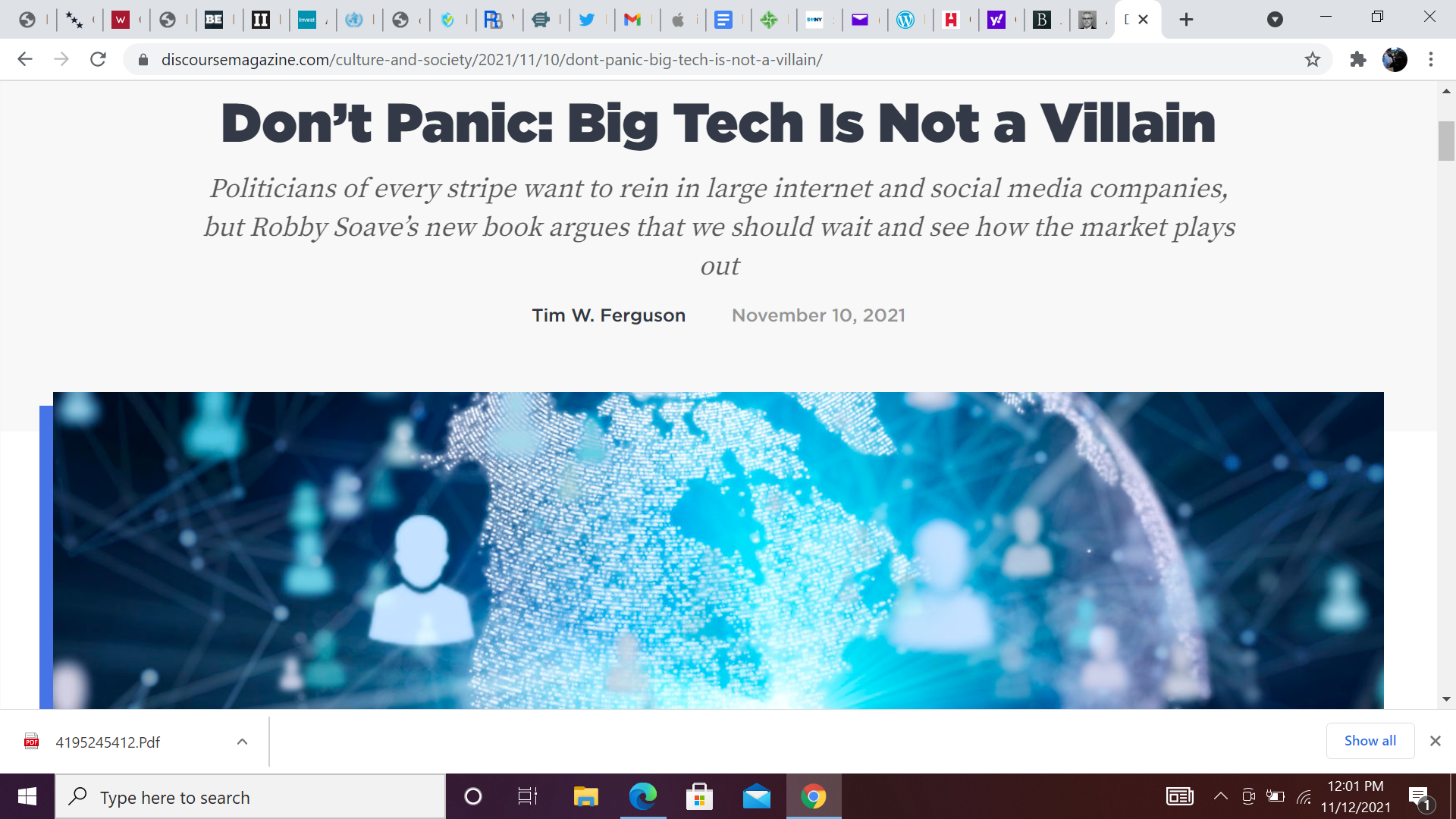
Task: Close the downloads bar
Action: click(x=1435, y=741)
